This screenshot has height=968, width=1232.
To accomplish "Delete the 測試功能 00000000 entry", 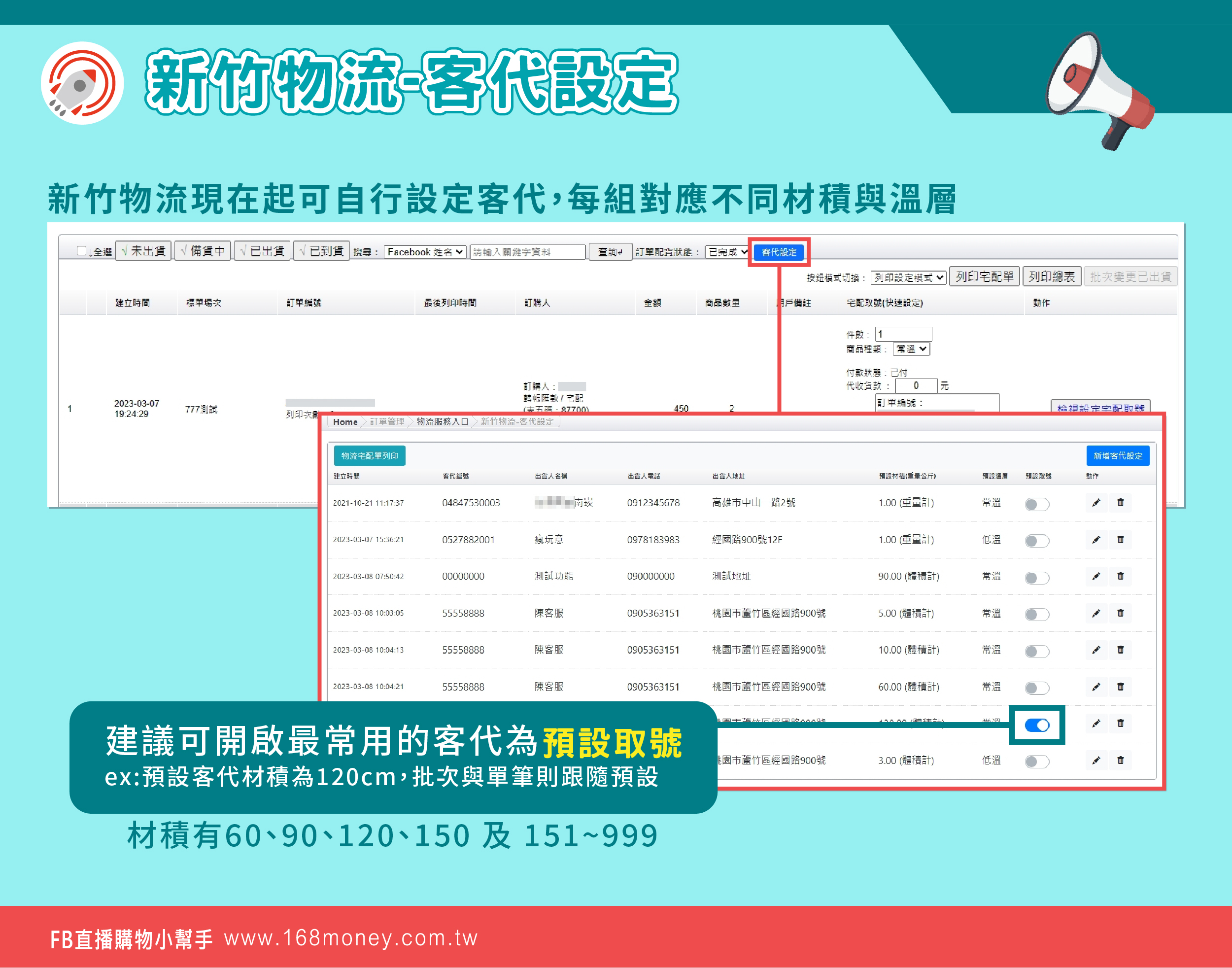I will 1120,576.
